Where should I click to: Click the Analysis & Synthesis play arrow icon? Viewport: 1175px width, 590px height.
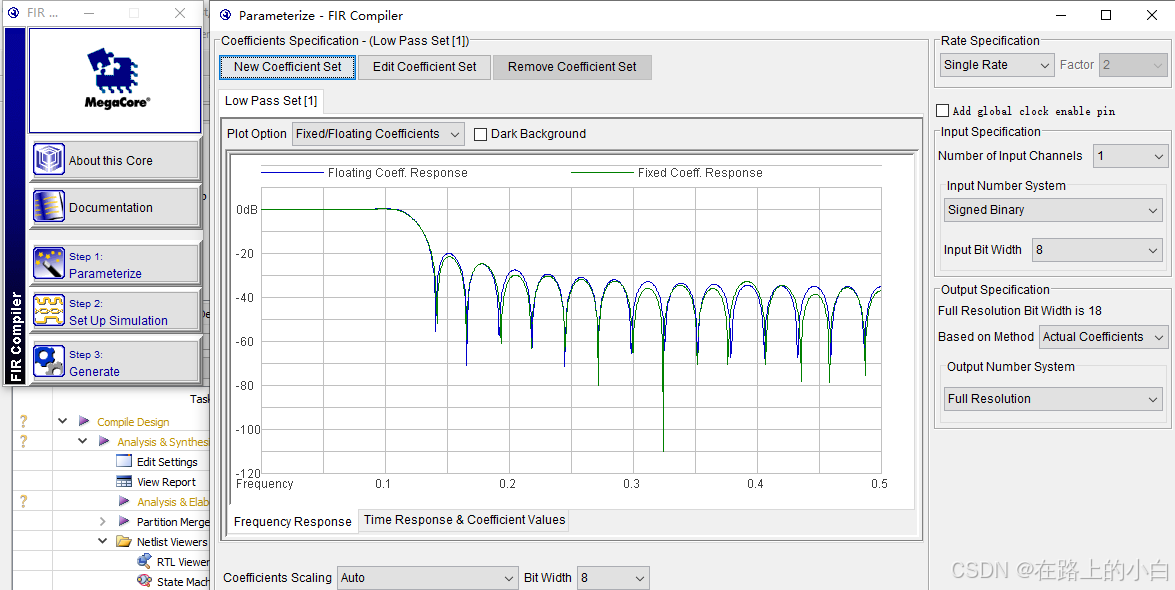[x=104, y=442]
